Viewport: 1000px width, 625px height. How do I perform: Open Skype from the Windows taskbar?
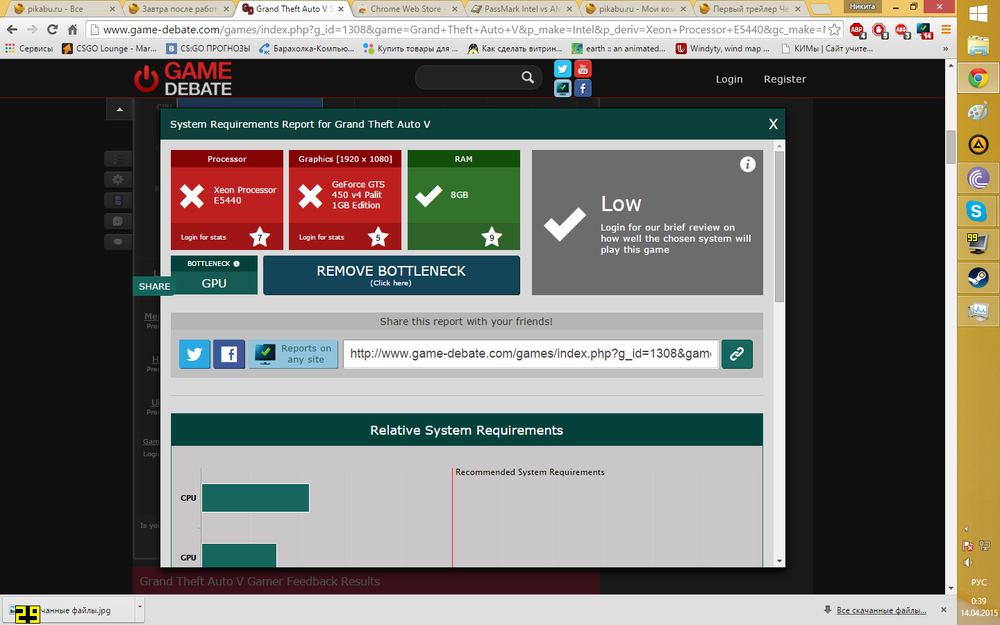977,211
